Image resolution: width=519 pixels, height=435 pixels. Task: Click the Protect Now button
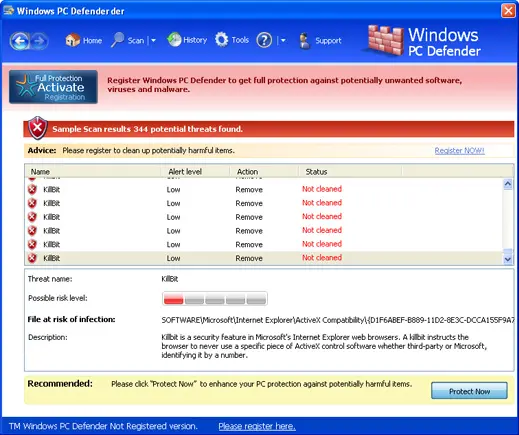tap(469, 391)
